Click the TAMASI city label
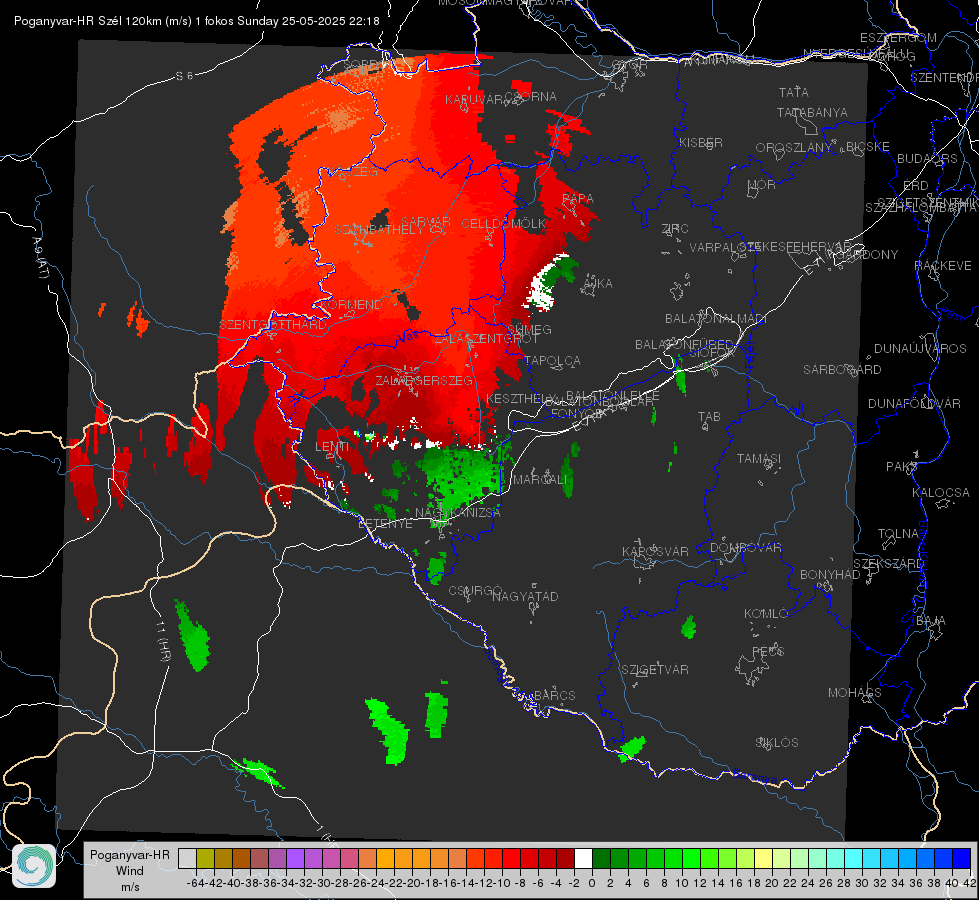979x900 pixels. [x=759, y=458]
